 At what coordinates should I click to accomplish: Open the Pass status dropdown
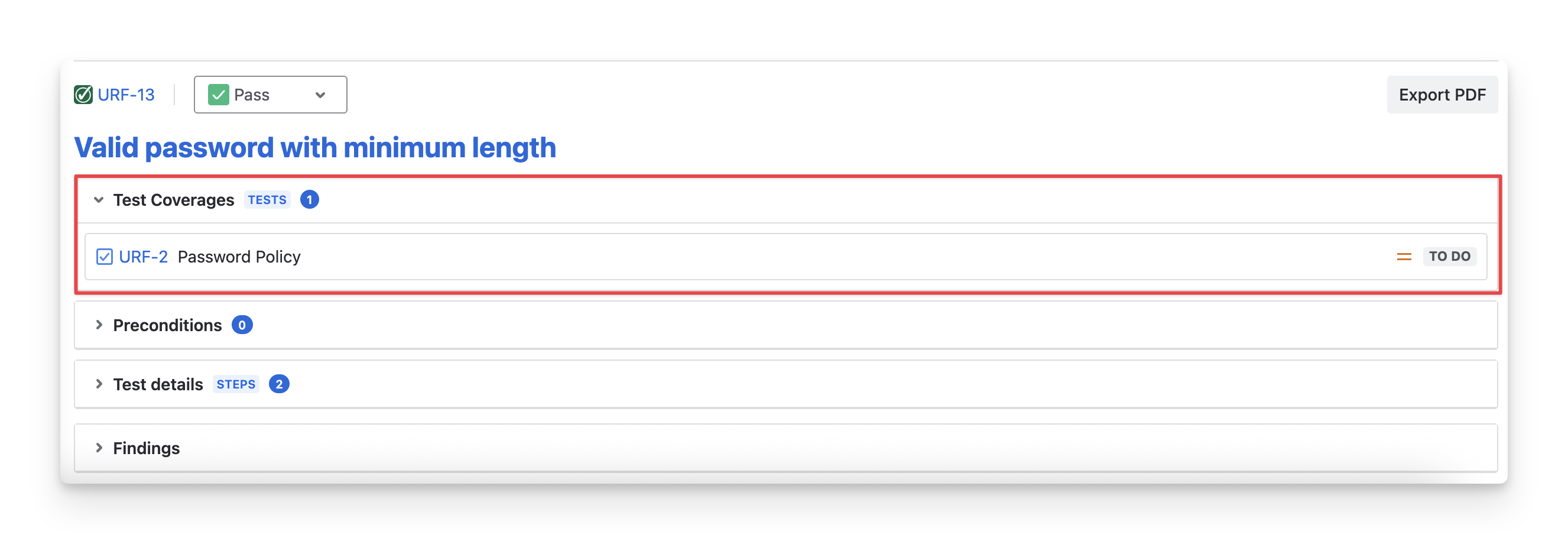[x=270, y=95]
